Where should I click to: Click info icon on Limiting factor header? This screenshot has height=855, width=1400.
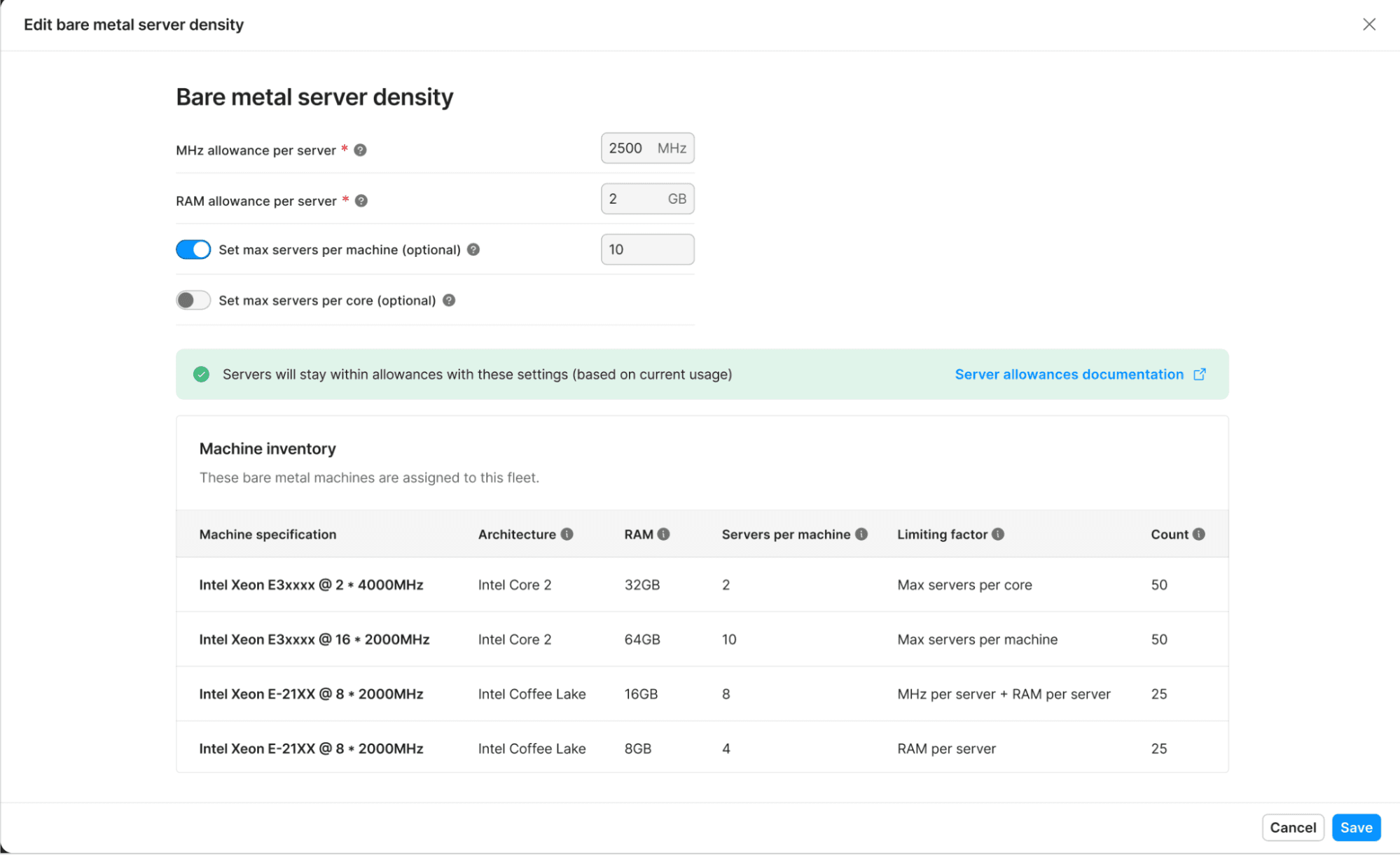point(999,534)
